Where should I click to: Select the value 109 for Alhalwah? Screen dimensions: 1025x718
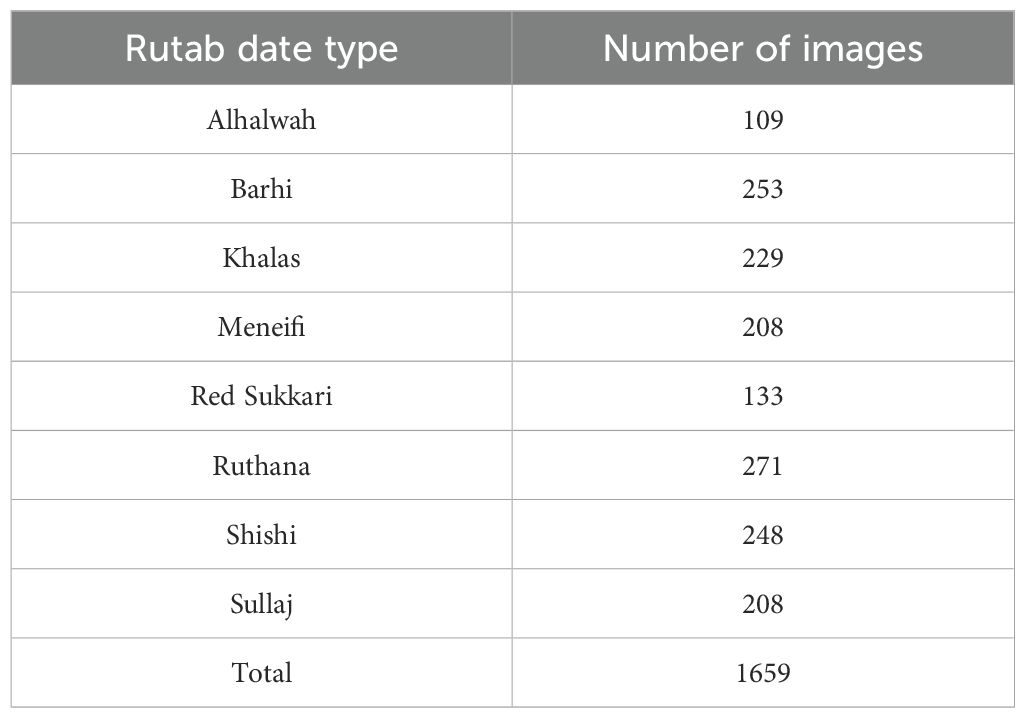tap(763, 120)
